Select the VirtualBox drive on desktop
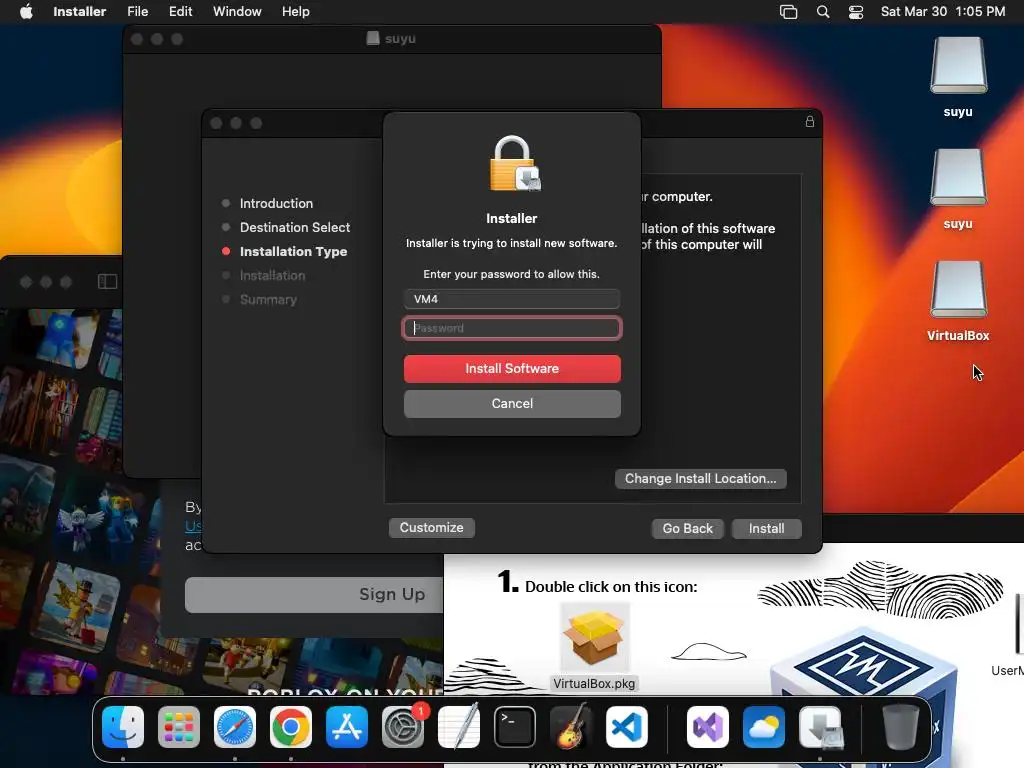Screen dimensions: 1024x768 [958, 301]
